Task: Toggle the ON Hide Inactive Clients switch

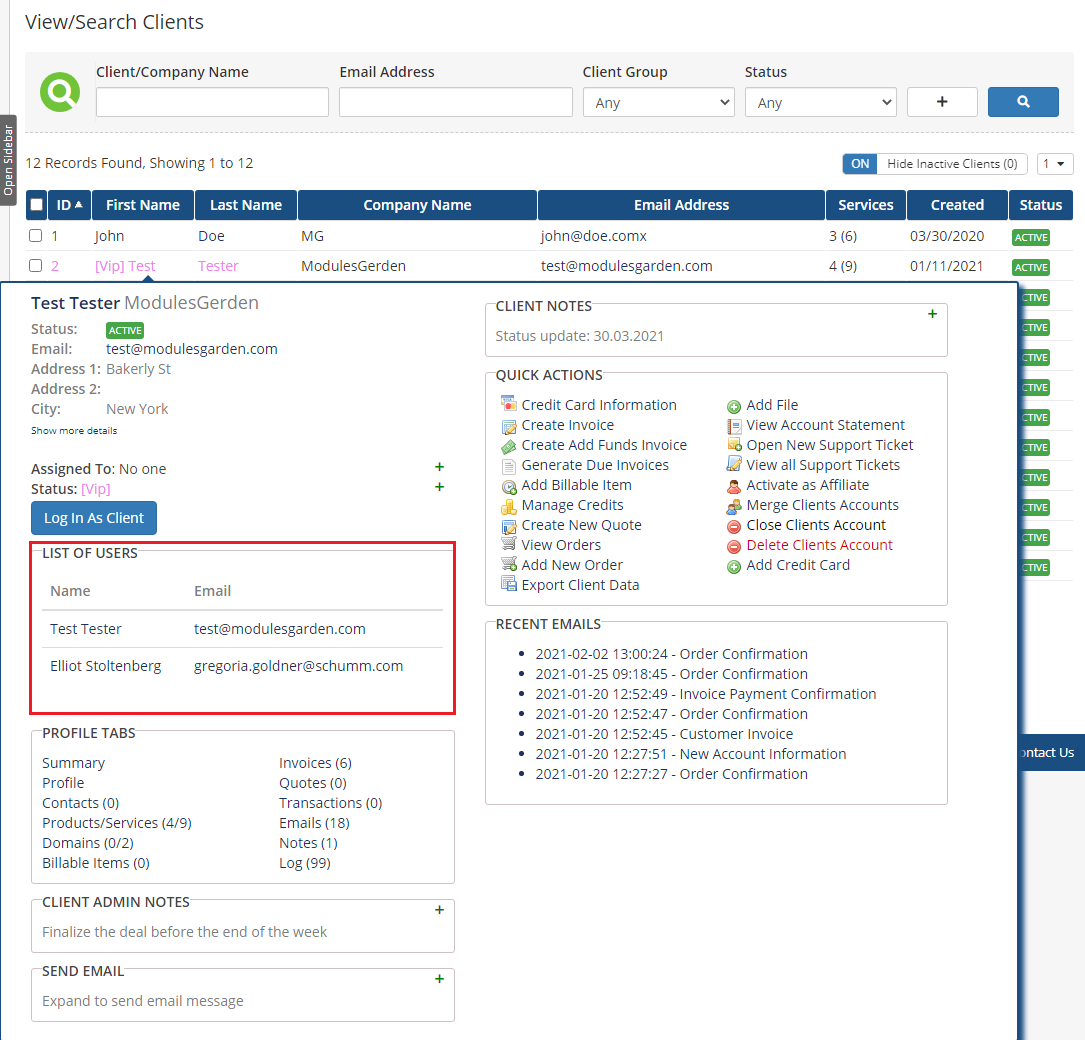Action: pyautogui.click(x=859, y=163)
